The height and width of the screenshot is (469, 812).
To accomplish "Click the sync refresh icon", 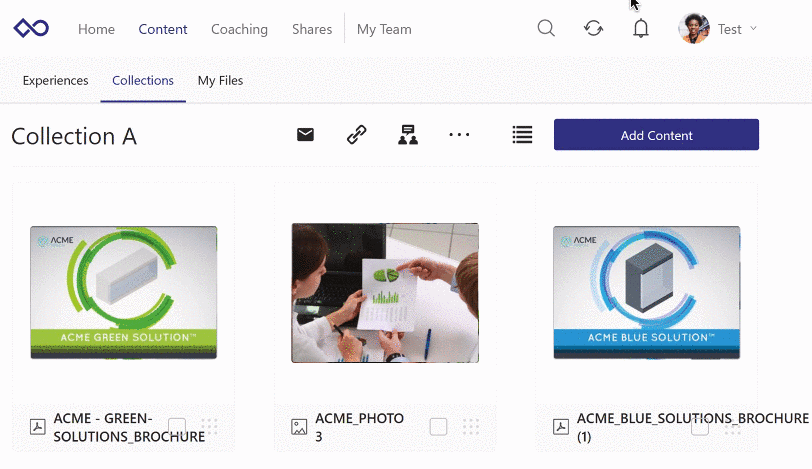I will (x=593, y=28).
